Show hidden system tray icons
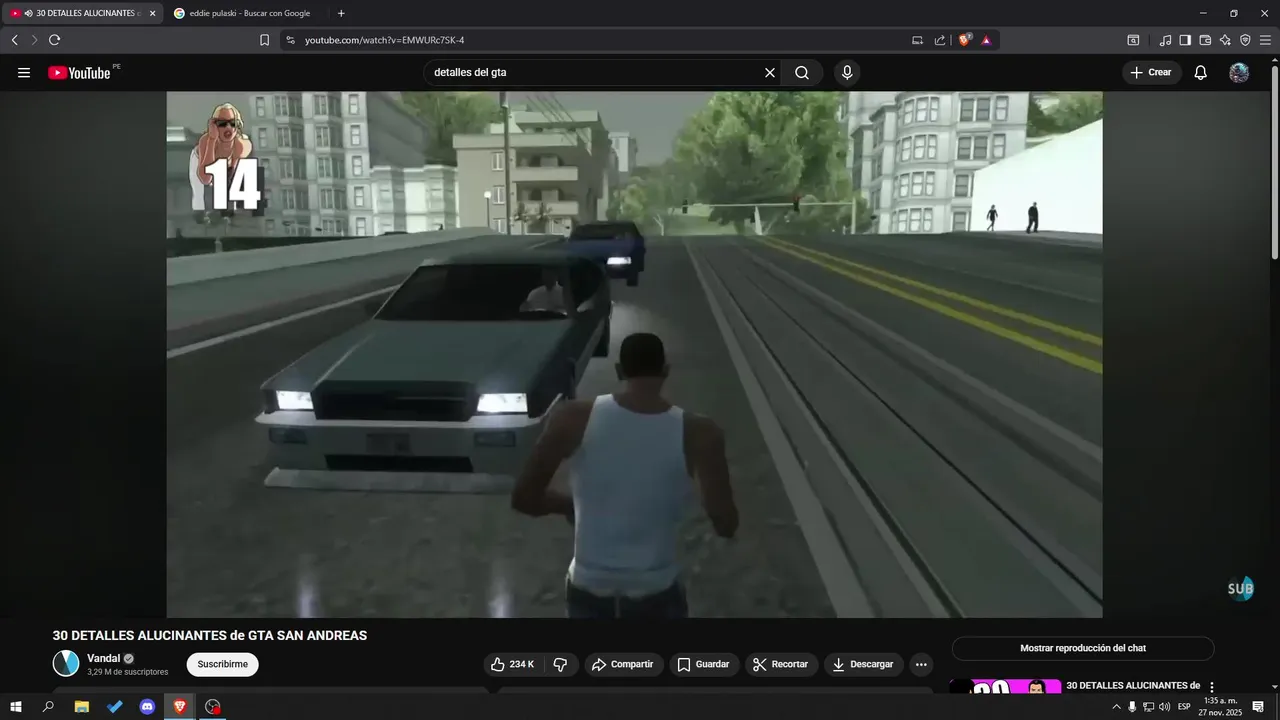This screenshot has height=720, width=1280. pos(1116,707)
